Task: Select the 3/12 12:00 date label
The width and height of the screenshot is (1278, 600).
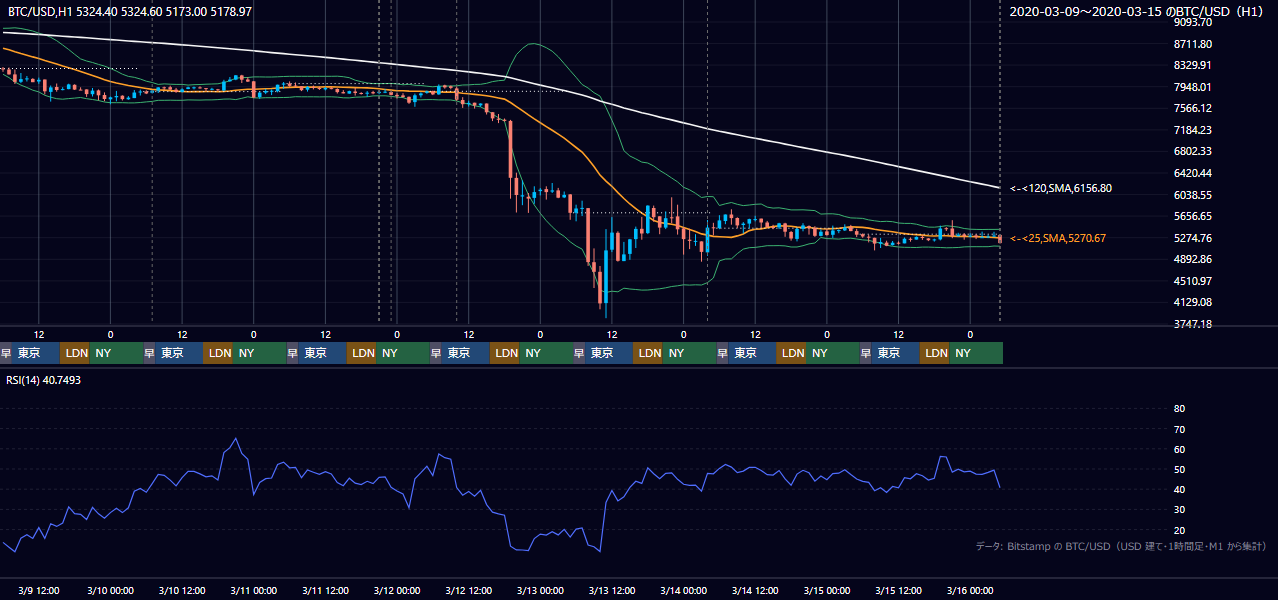Action: [468, 590]
